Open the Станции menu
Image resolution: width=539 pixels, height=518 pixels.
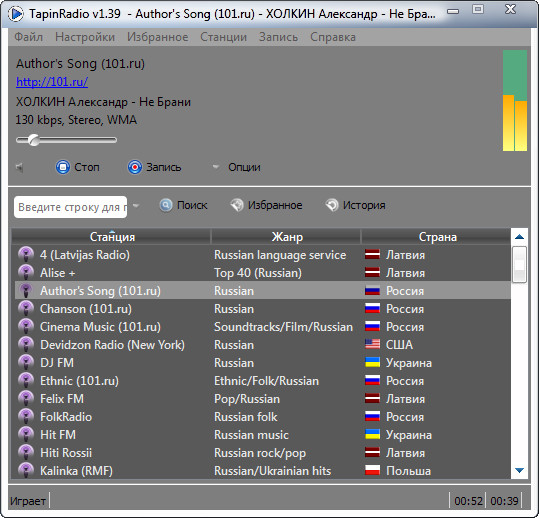pyautogui.click(x=223, y=37)
